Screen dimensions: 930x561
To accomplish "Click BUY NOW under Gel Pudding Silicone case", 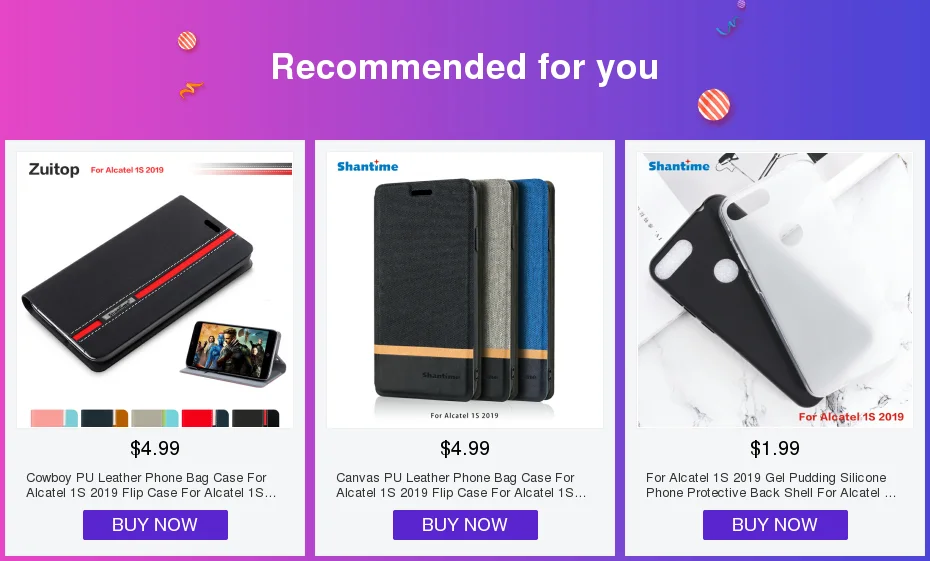I will click(x=775, y=525).
